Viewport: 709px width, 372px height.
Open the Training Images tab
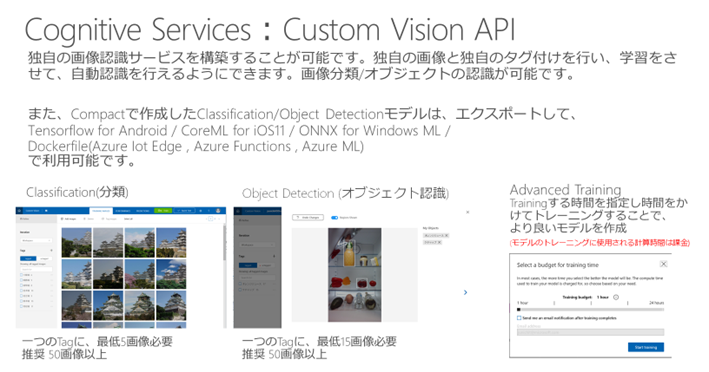[x=101, y=211]
